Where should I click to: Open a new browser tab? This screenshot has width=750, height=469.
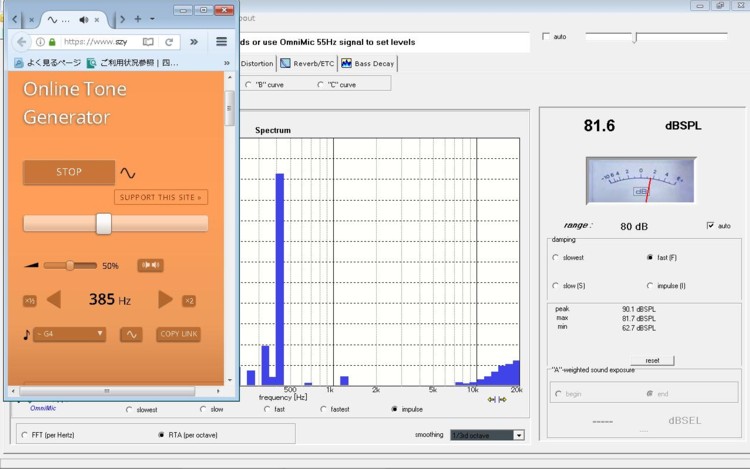(138, 19)
